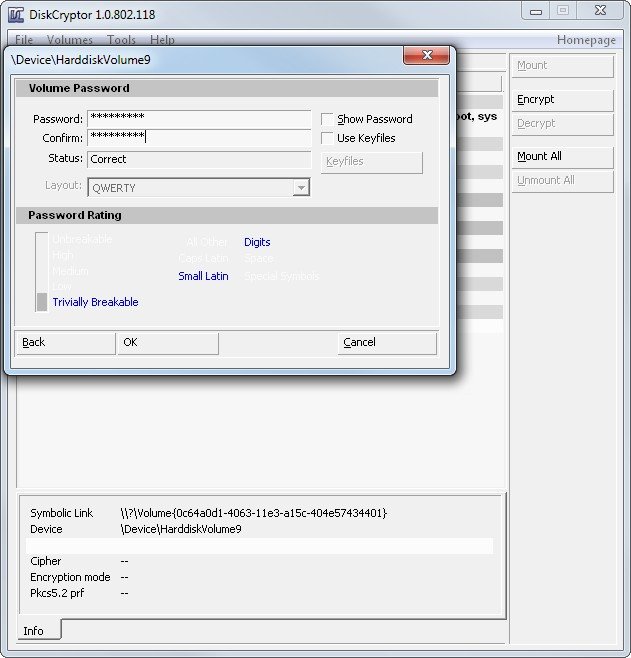Open the Help menu

[x=162, y=40]
